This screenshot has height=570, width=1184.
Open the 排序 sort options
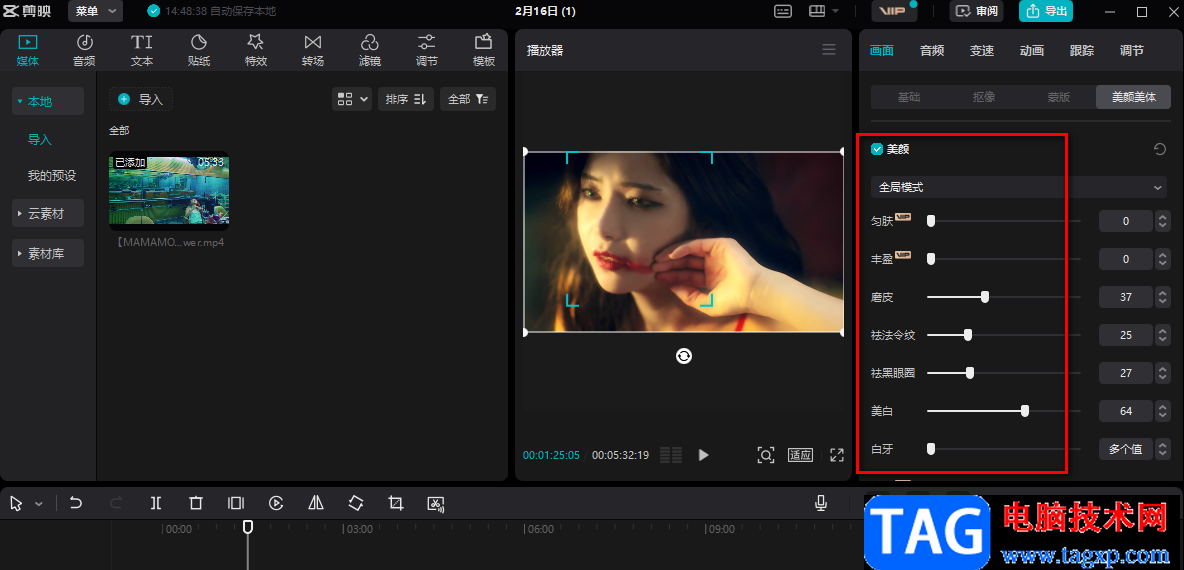click(406, 99)
